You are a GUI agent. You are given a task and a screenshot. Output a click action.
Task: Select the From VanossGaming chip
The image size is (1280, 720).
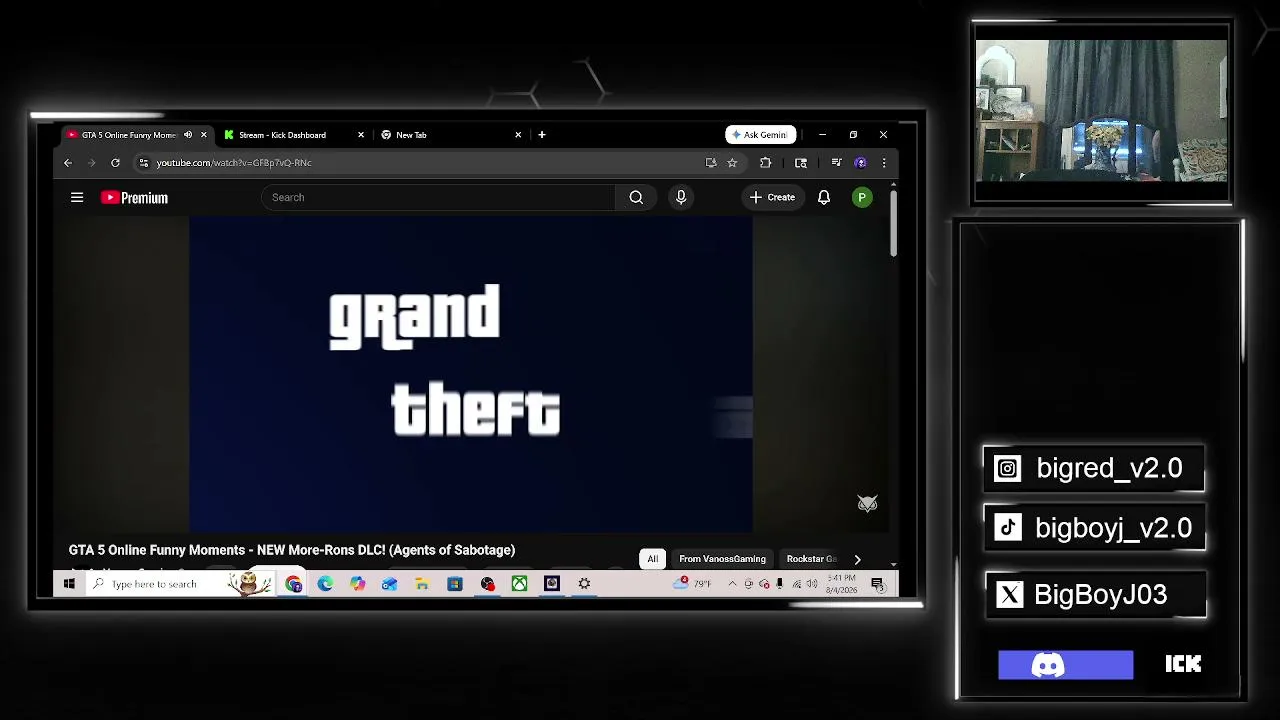coord(722,559)
